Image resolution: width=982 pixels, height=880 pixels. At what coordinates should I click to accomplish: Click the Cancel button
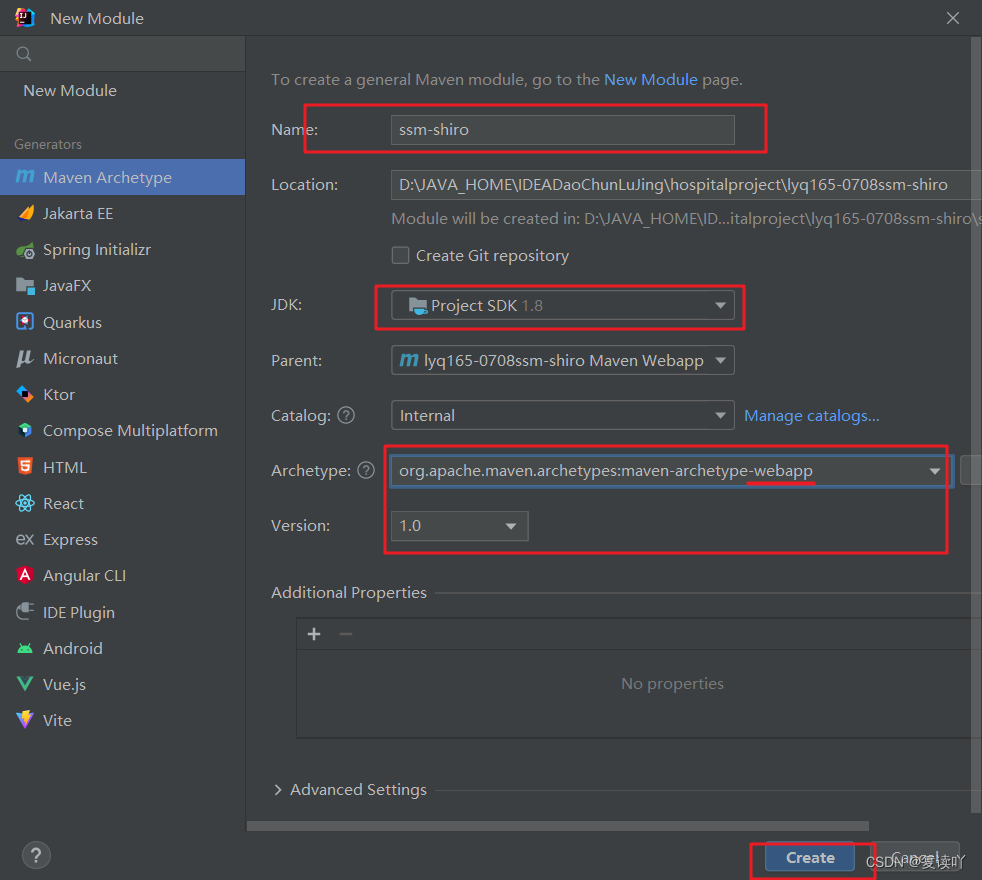pos(915,857)
